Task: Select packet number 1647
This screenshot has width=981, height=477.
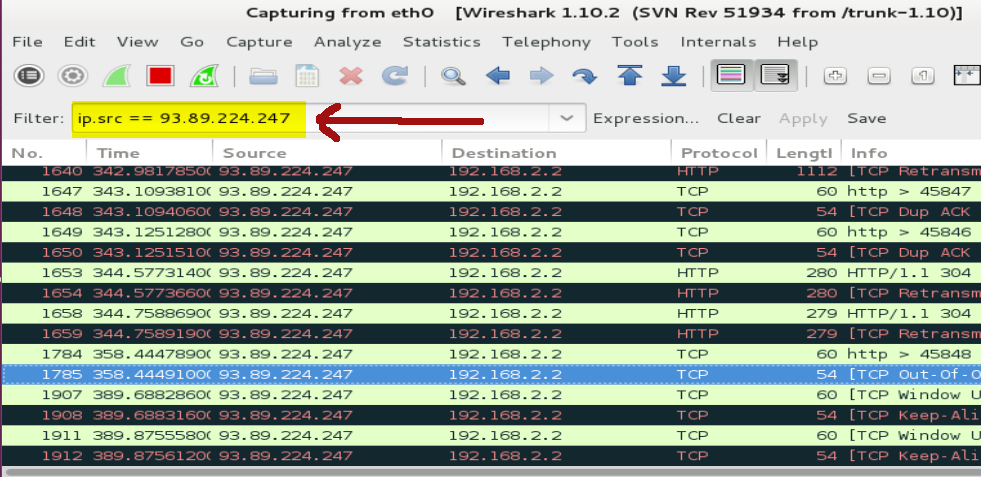Action: click(491, 192)
